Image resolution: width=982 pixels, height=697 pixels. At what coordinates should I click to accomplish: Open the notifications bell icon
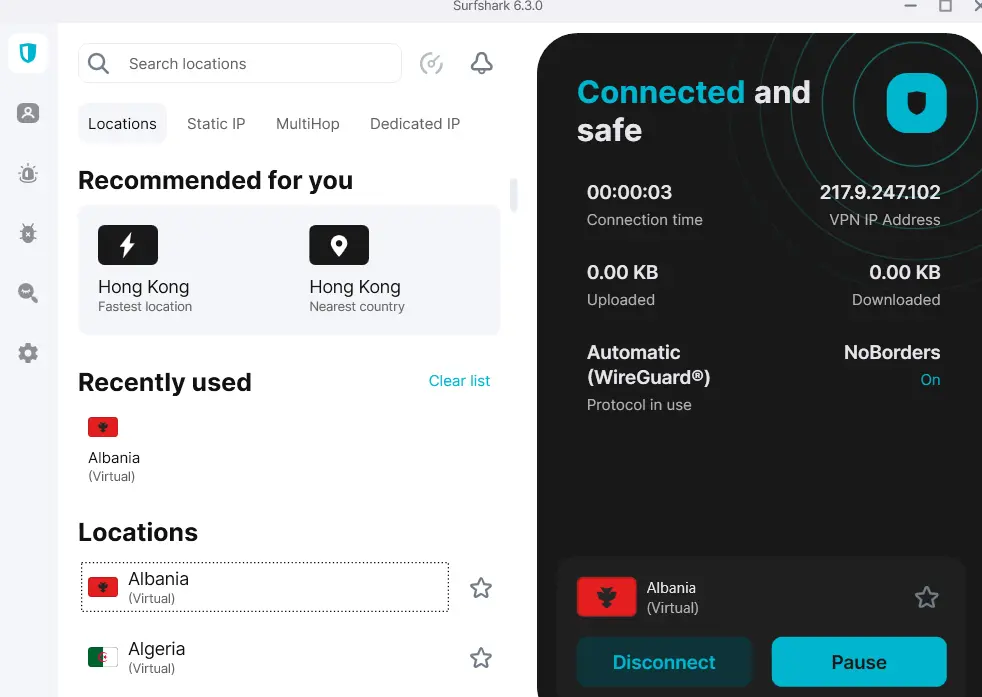(482, 63)
